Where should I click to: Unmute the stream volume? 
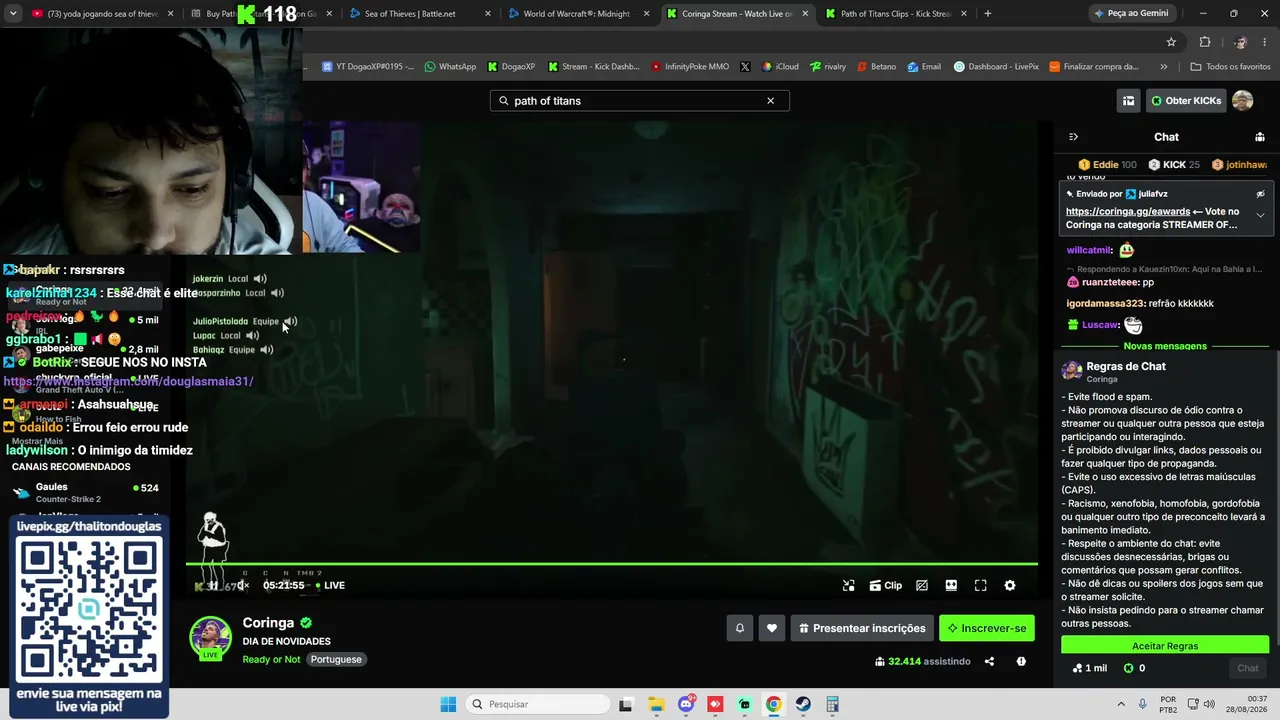pos(243,586)
